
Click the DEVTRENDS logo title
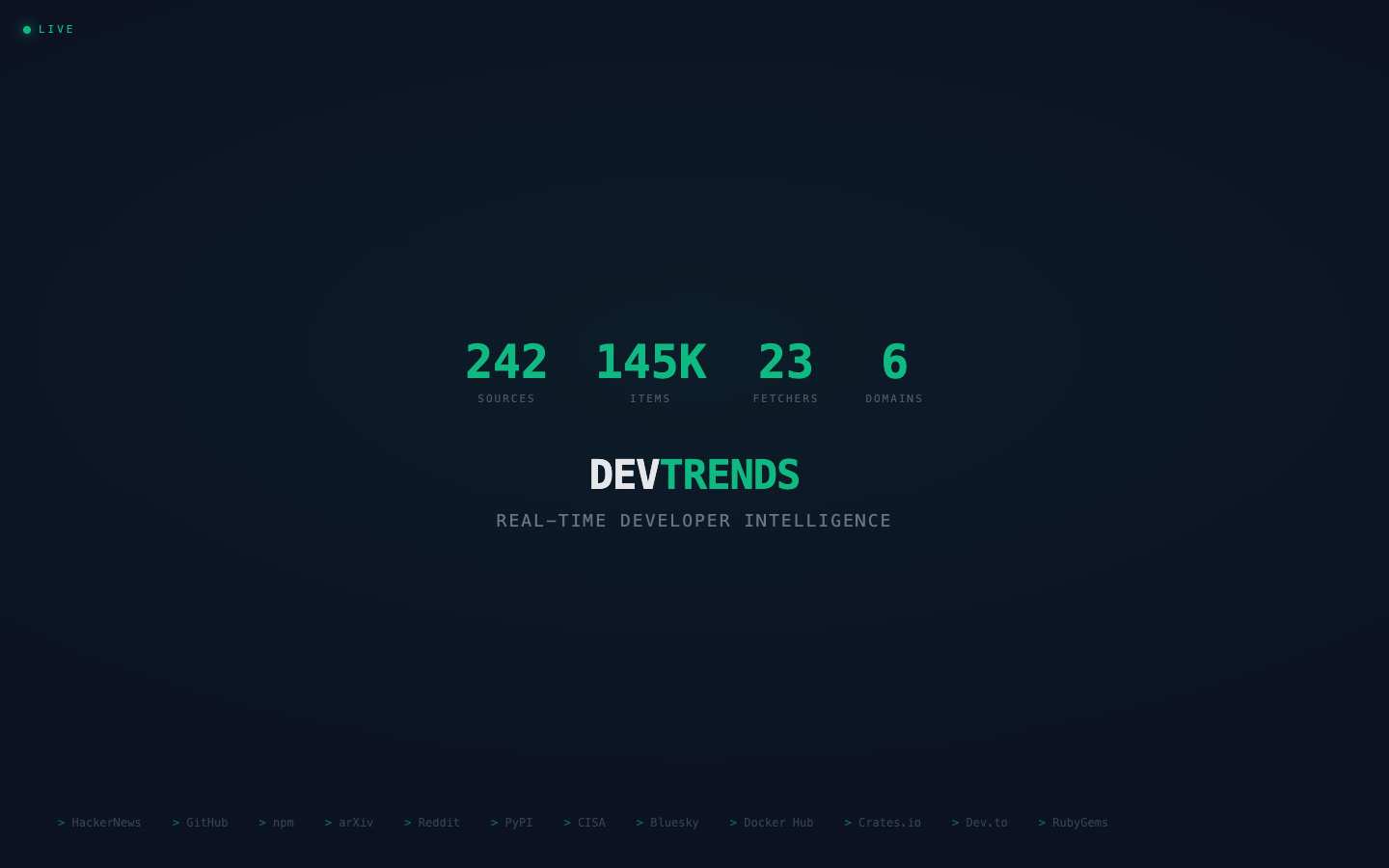coord(694,475)
